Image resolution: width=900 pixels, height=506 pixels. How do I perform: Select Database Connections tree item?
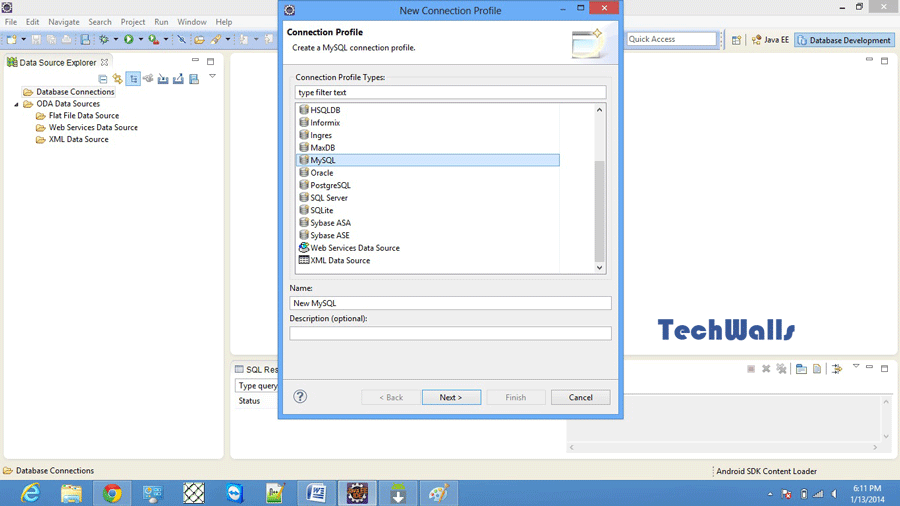click(x=68, y=92)
